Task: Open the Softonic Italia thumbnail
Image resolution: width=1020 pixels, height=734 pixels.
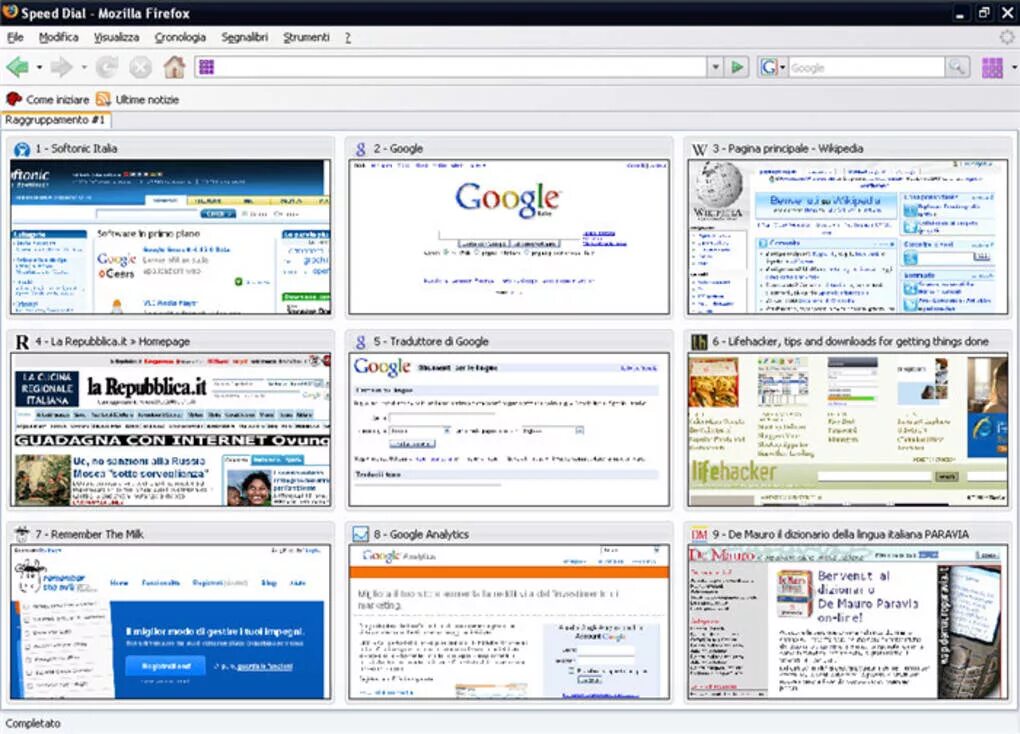Action: pos(170,237)
